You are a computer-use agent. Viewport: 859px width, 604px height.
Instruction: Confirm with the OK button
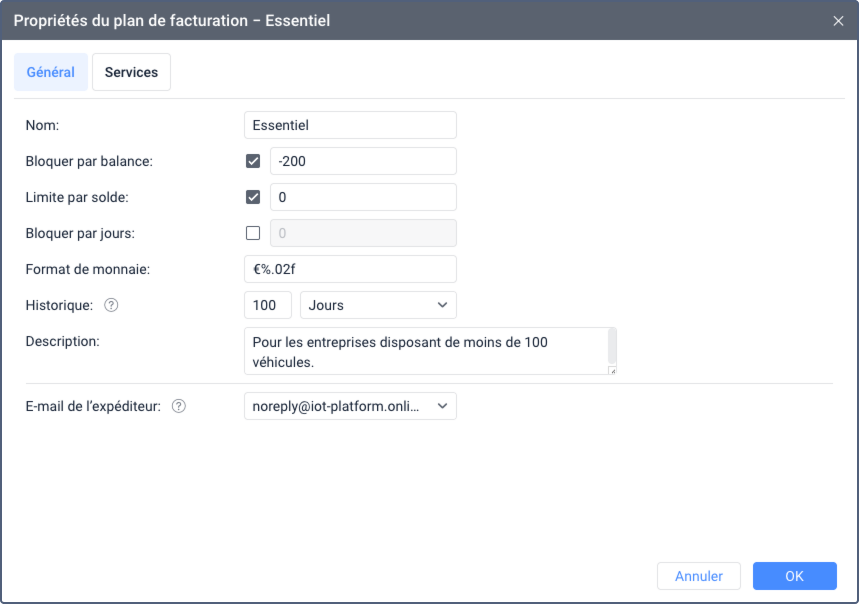(794, 576)
